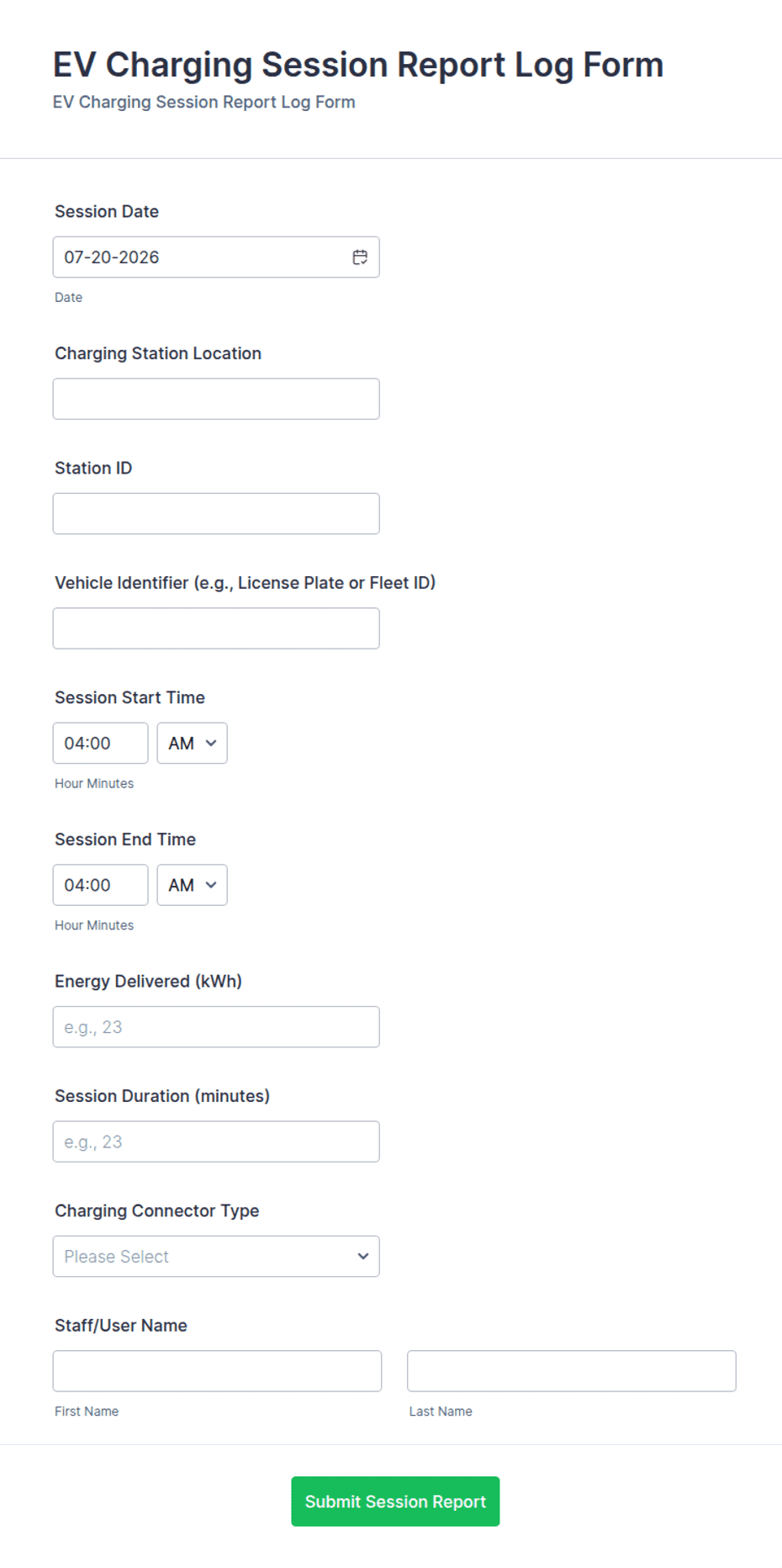Viewport: 782px width, 1568px height.
Task: Click the chevron arrow in Charging Connector Type
Action: coord(363,1257)
